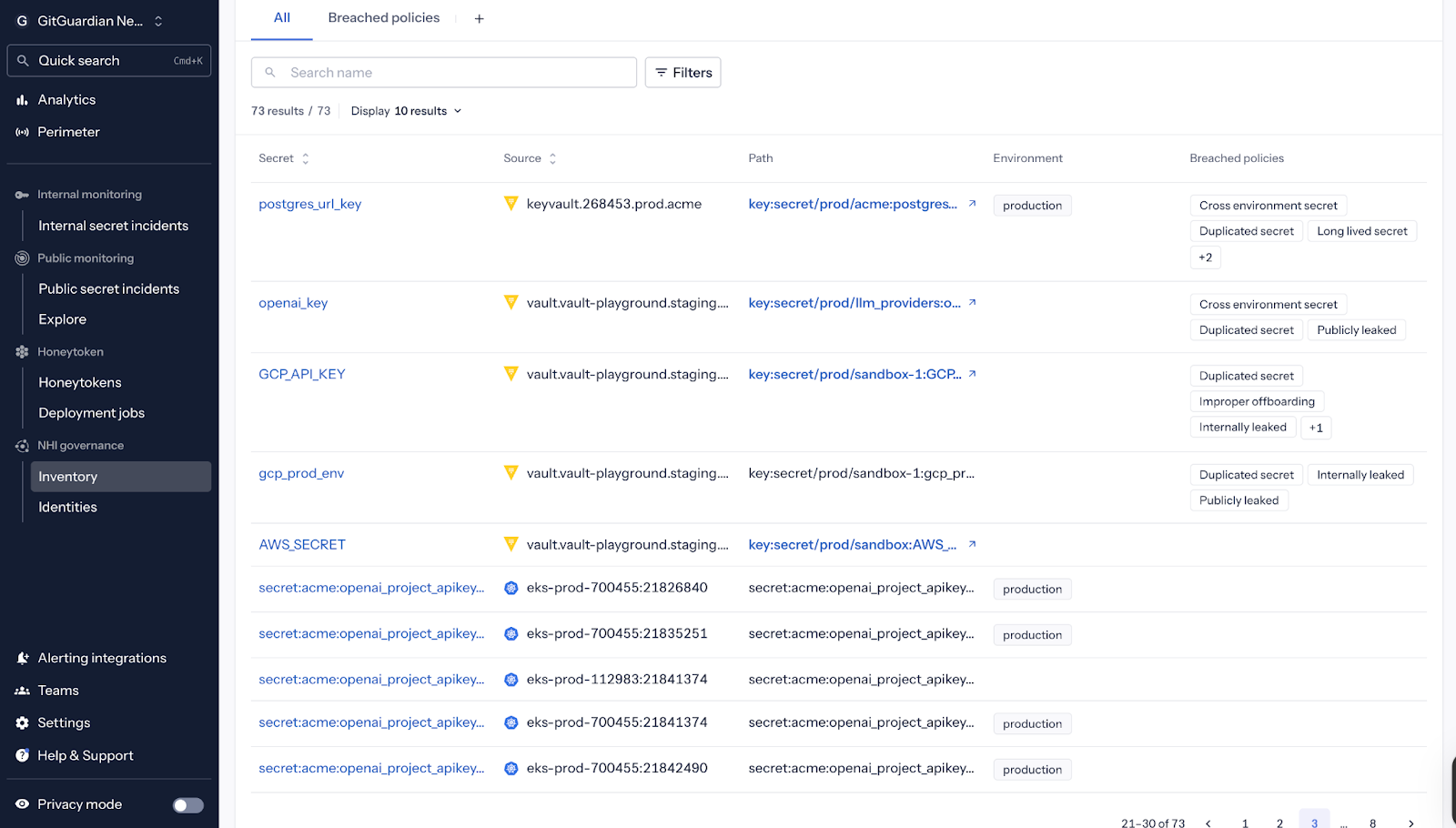Click the Settings gear icon
The width and height of the screenshot is (1456, 828).
click(22, 722)
